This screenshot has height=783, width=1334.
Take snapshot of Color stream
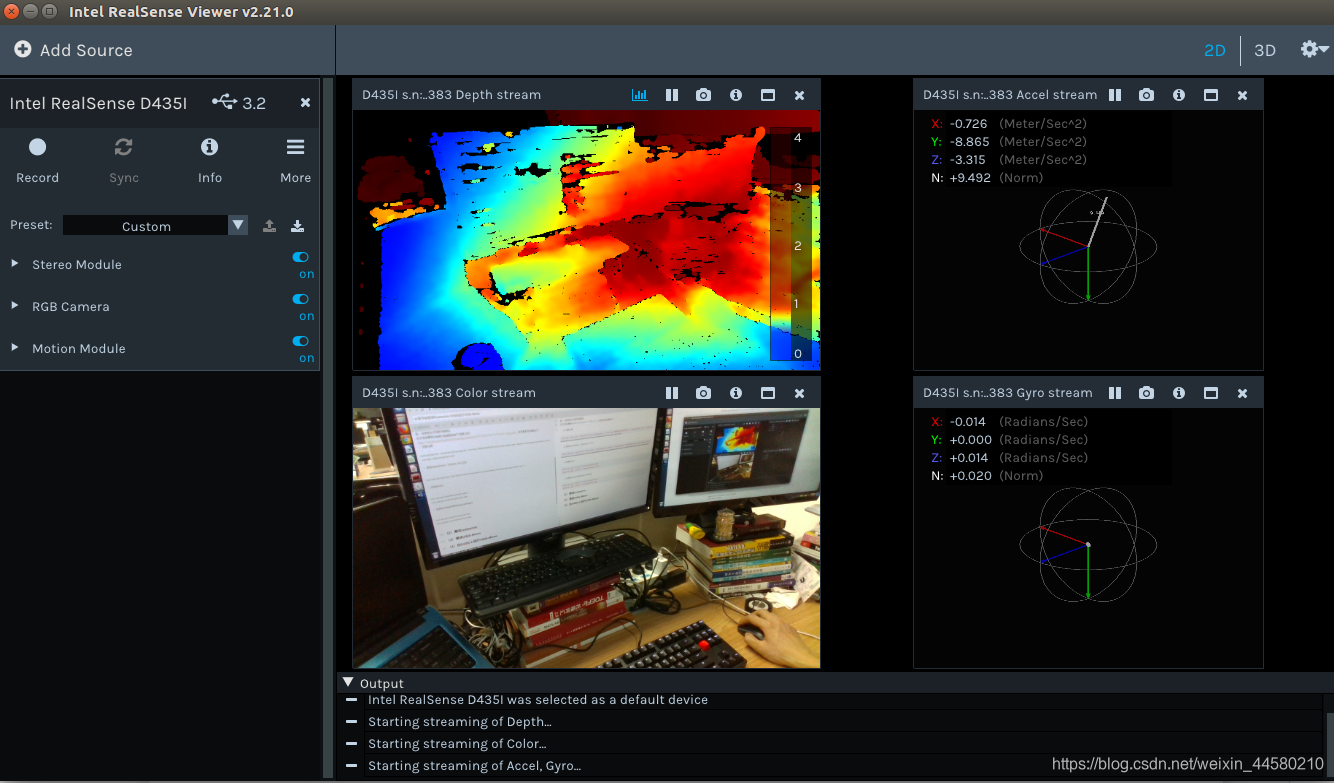coord(704,393)
